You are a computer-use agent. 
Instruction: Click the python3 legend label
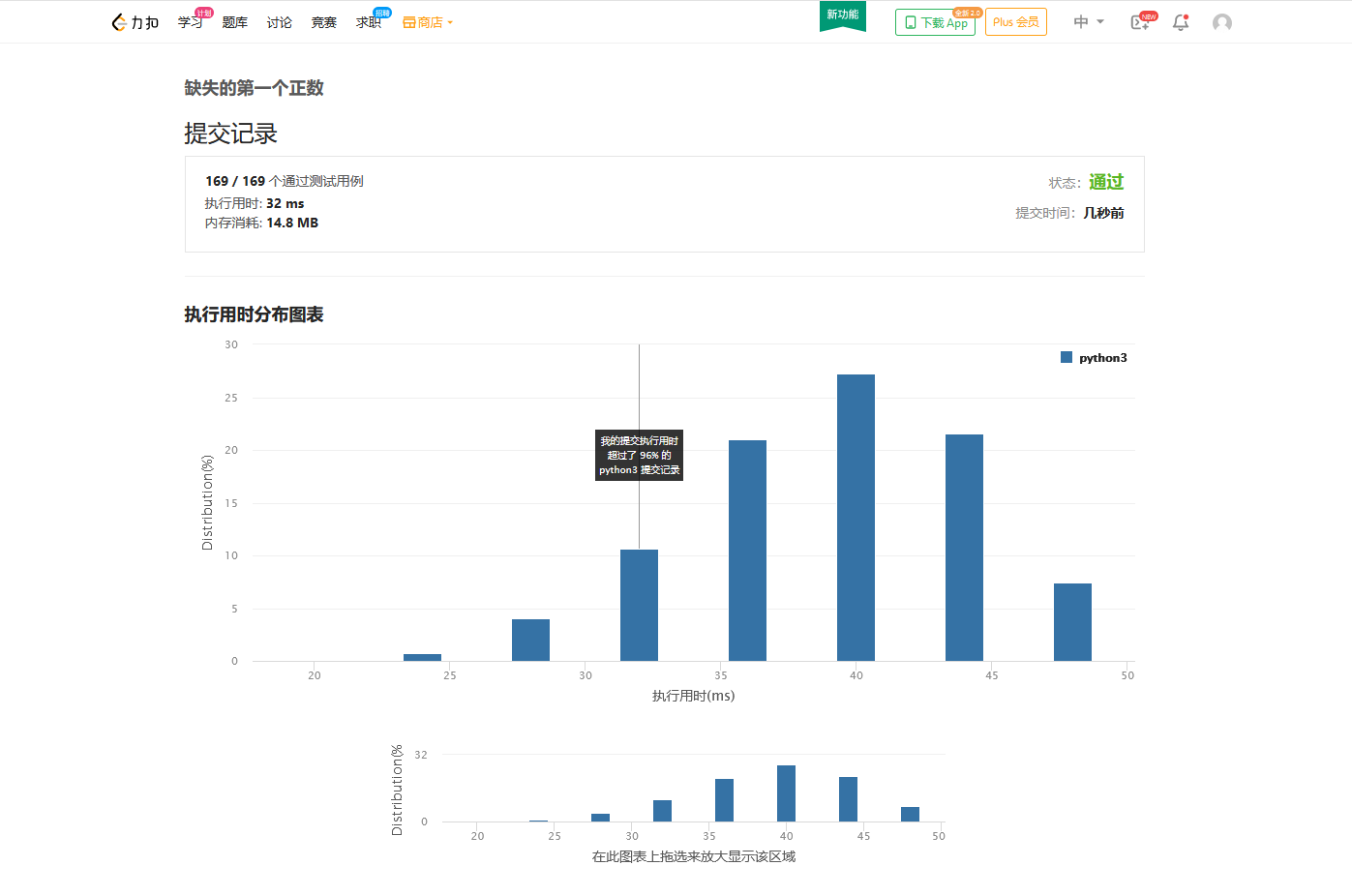tap(1103, 358)
